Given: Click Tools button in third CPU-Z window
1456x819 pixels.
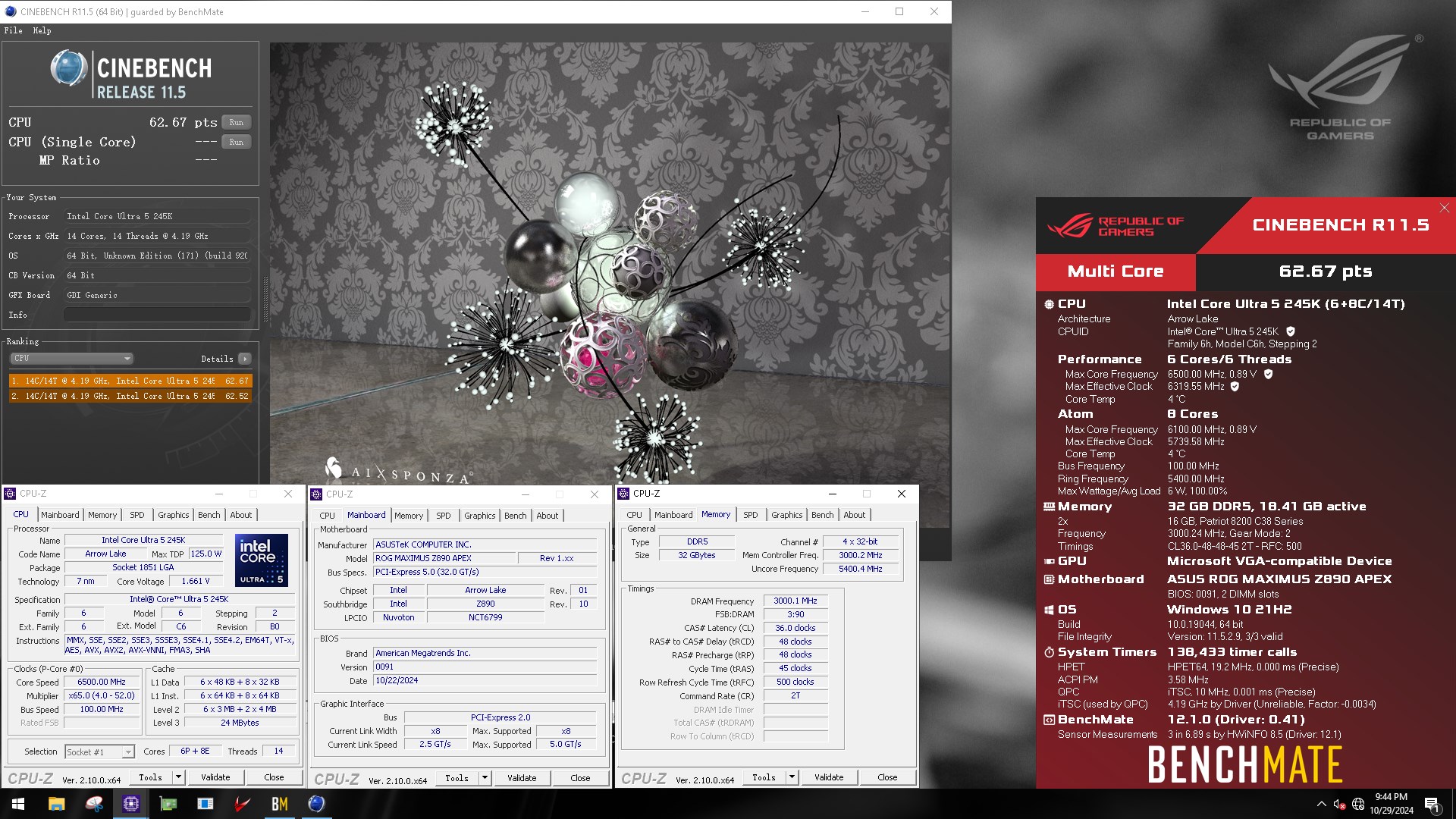Looking at the screenshot, I should tap(764, 777).
